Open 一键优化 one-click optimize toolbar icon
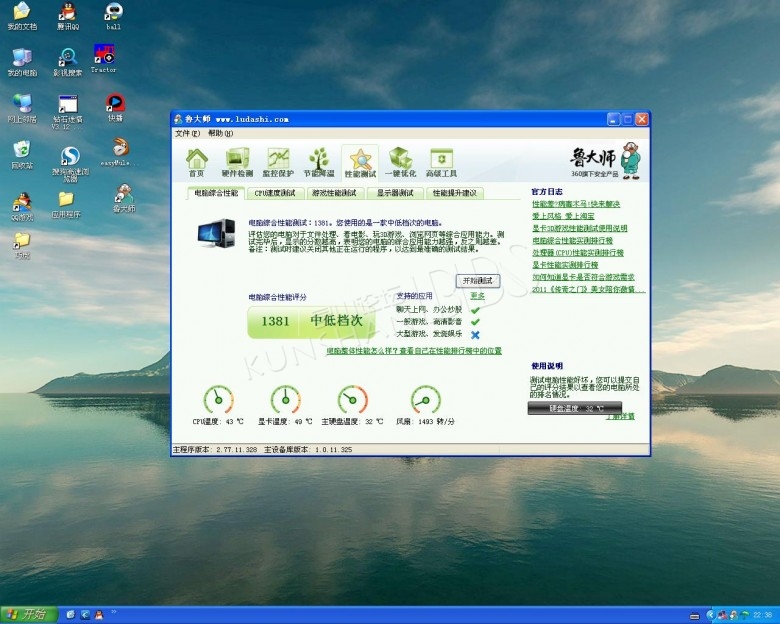 [x=400, y=162]
